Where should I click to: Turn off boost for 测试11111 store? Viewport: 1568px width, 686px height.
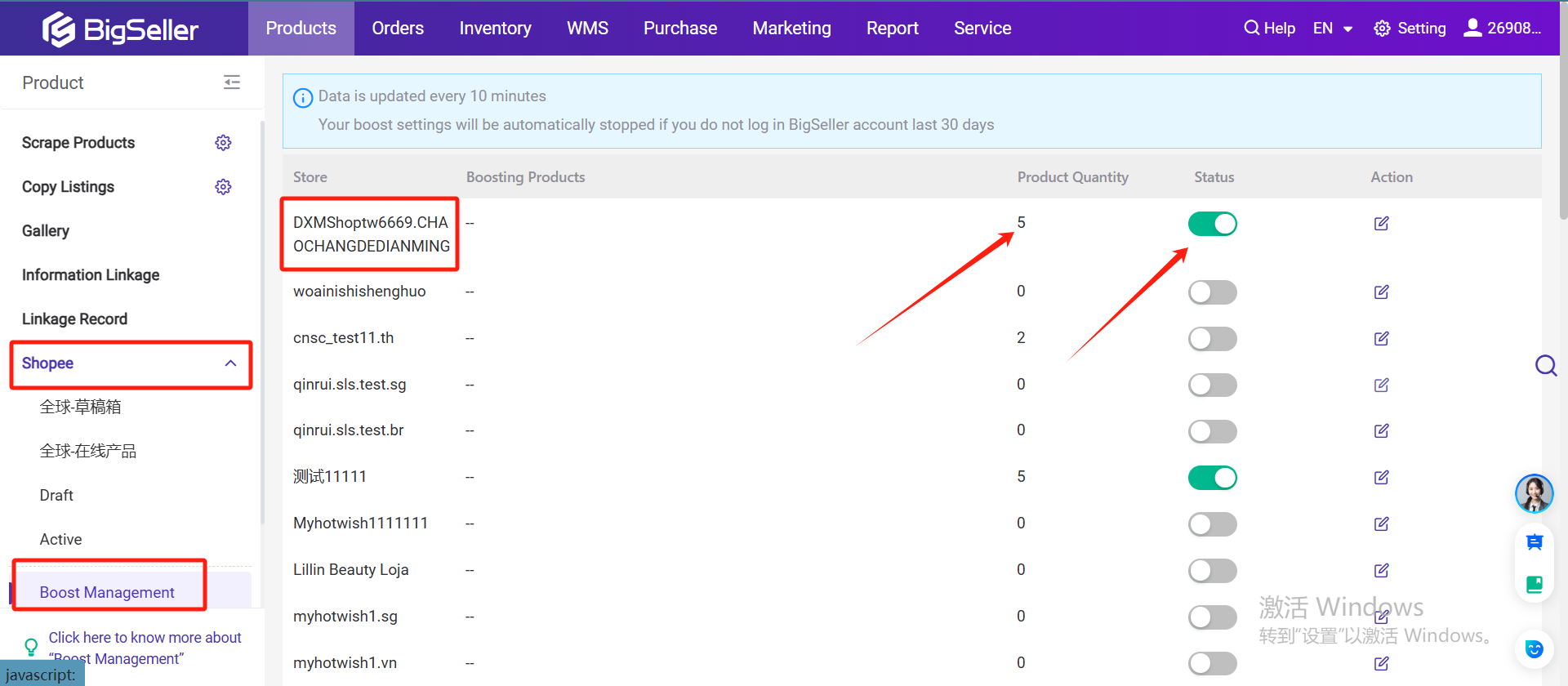point(1212,478)
